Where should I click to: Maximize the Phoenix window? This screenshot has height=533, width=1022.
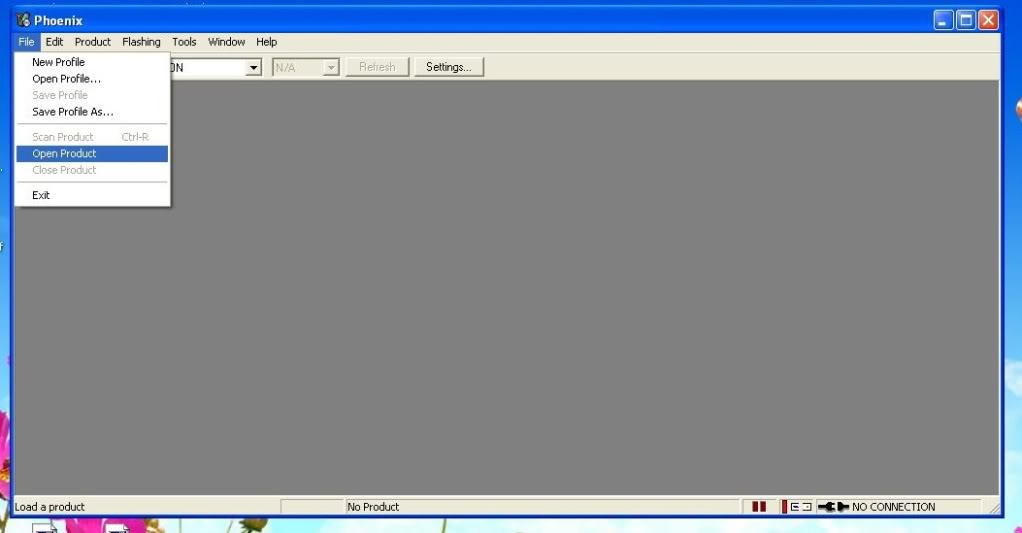(x=966, y=20)
